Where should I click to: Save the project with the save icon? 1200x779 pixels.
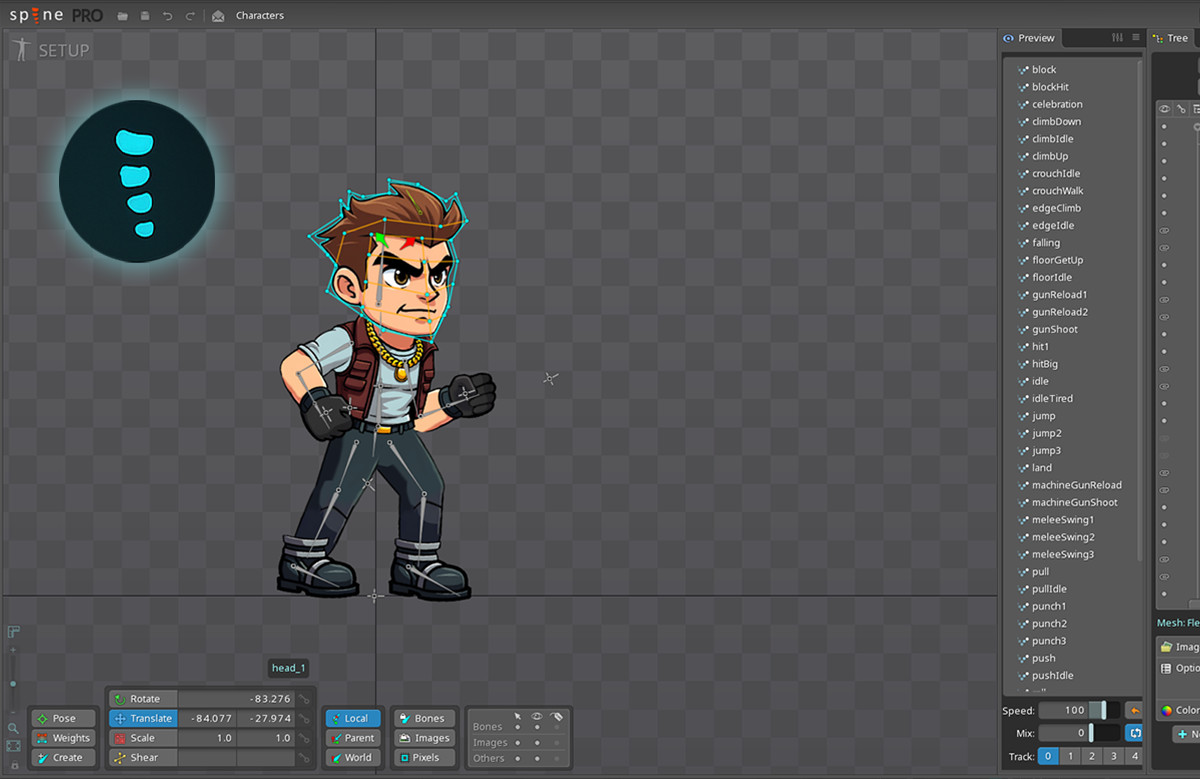click(x=143, y=15)
